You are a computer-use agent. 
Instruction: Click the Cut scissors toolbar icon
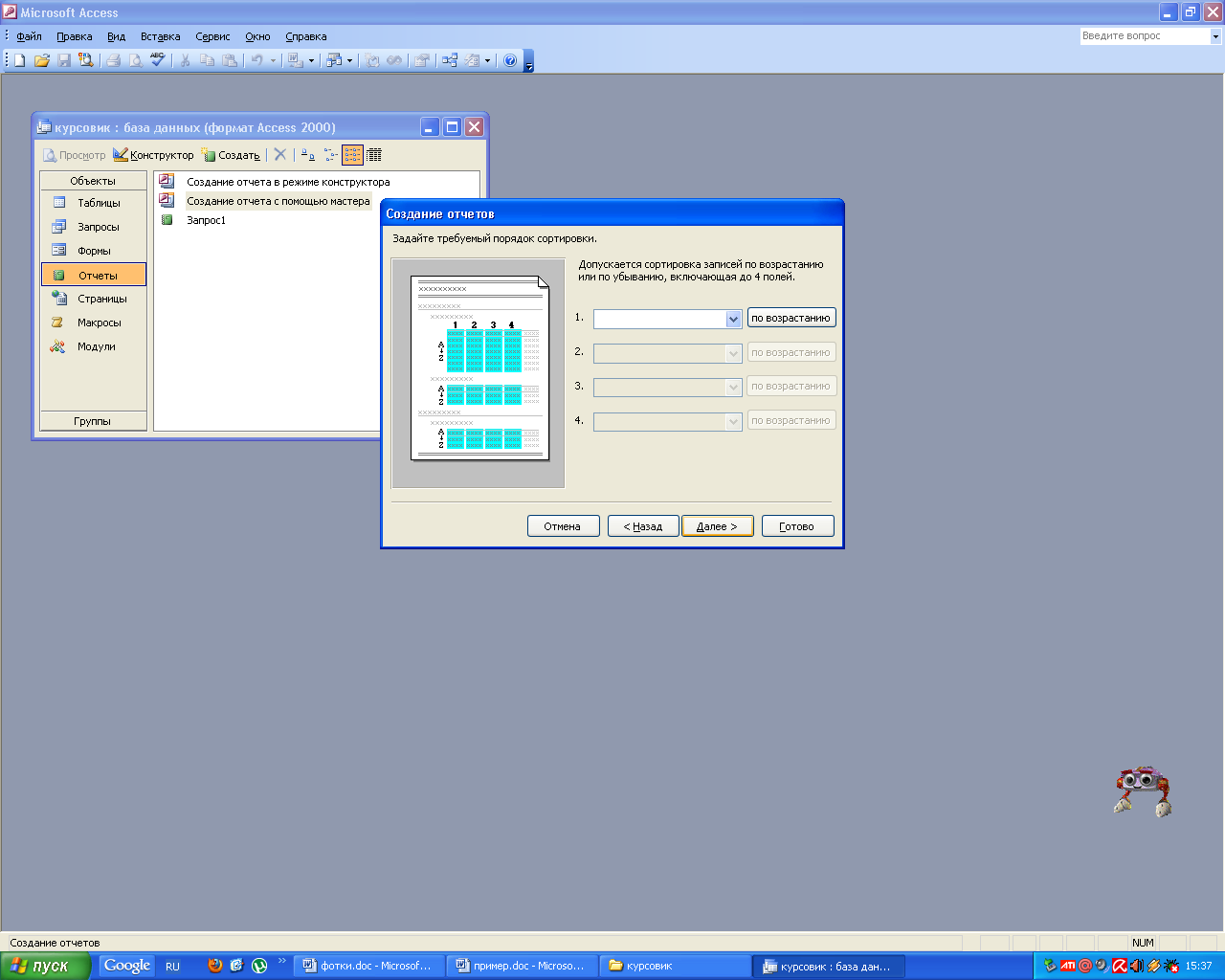click(185, 60)
